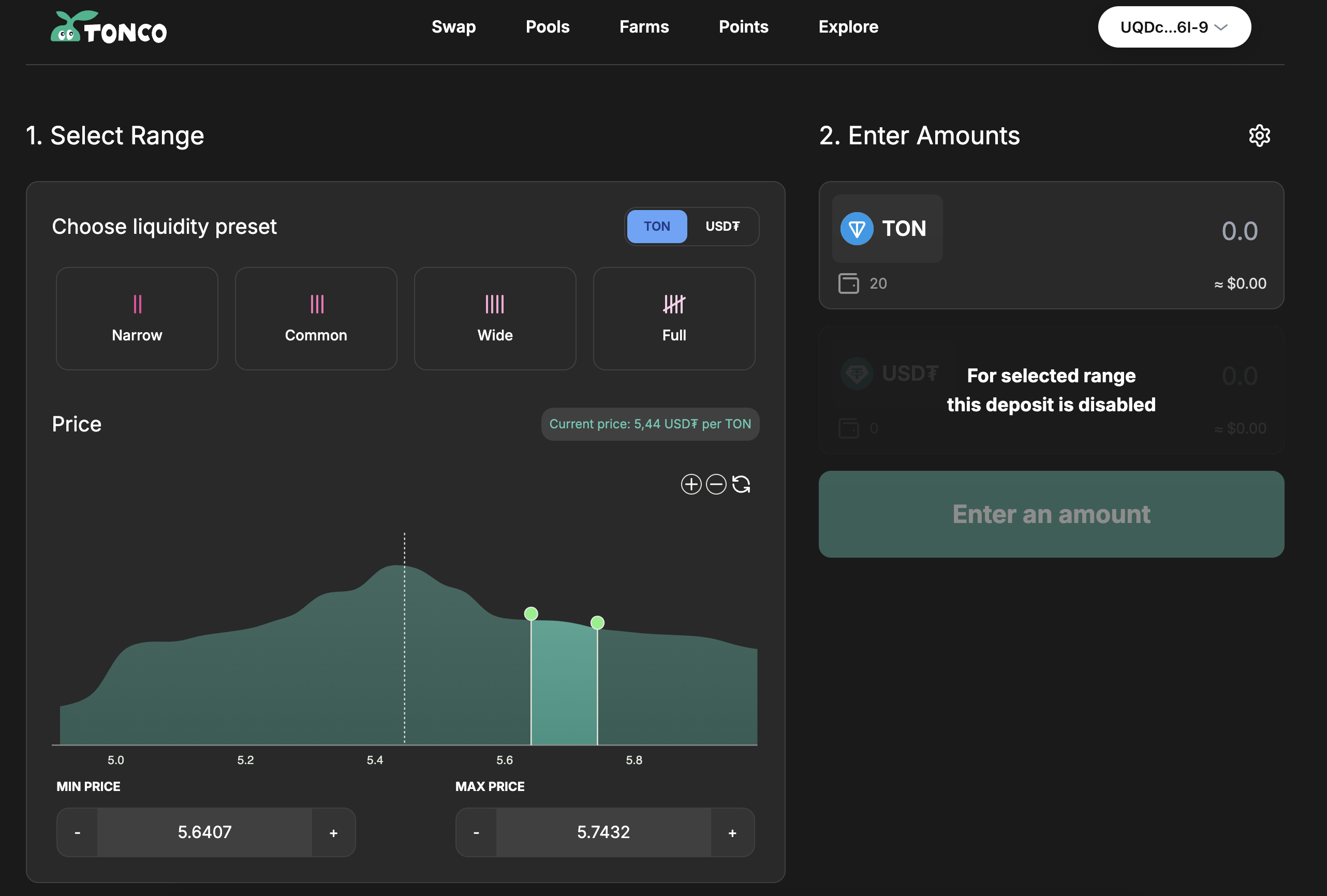The height and width of the screenshot is (896, 1327).
Task: Zoom in on the price chart
Action: click(x=691, y=485)
